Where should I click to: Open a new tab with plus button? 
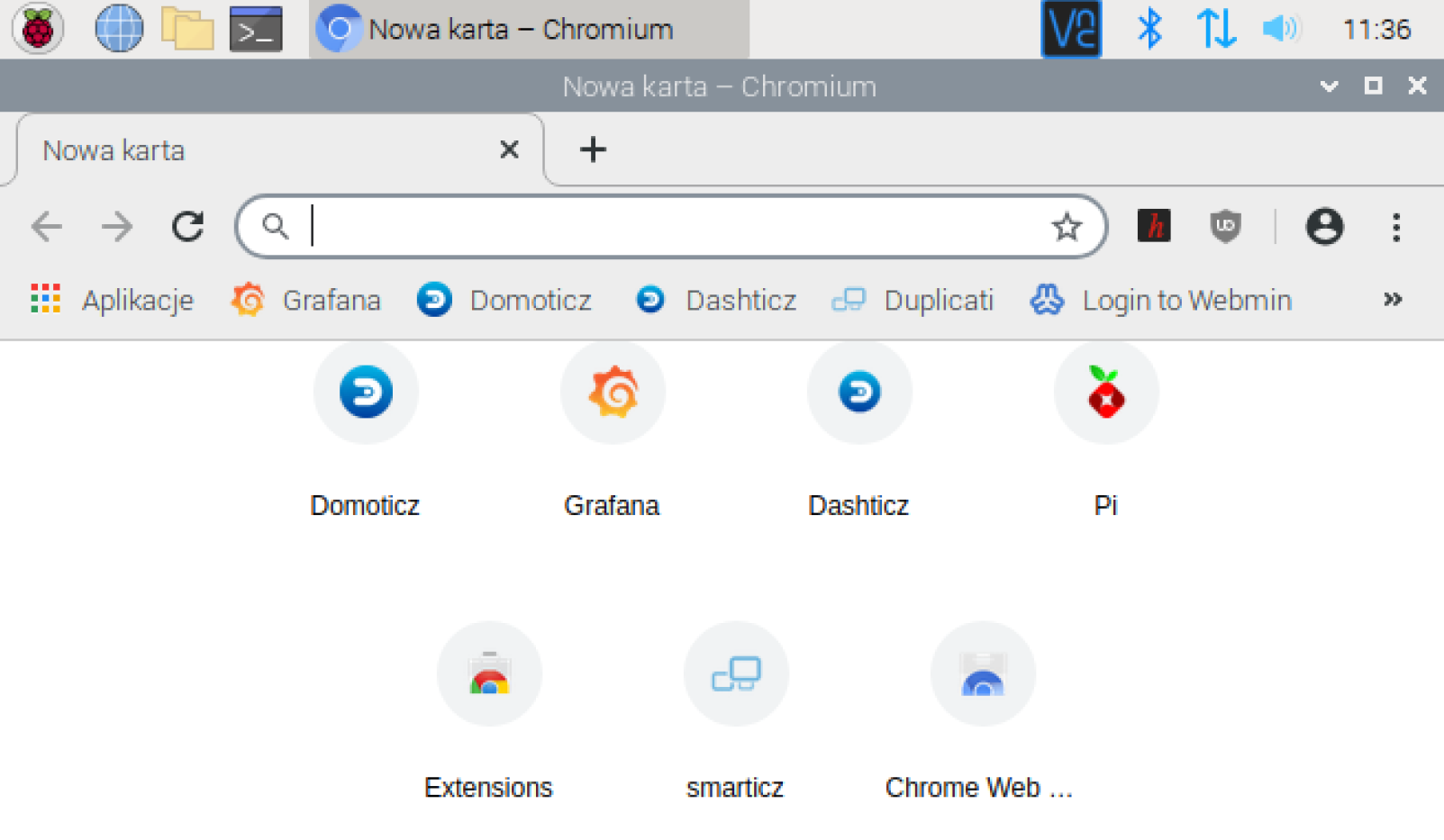(x=593, y=149)
